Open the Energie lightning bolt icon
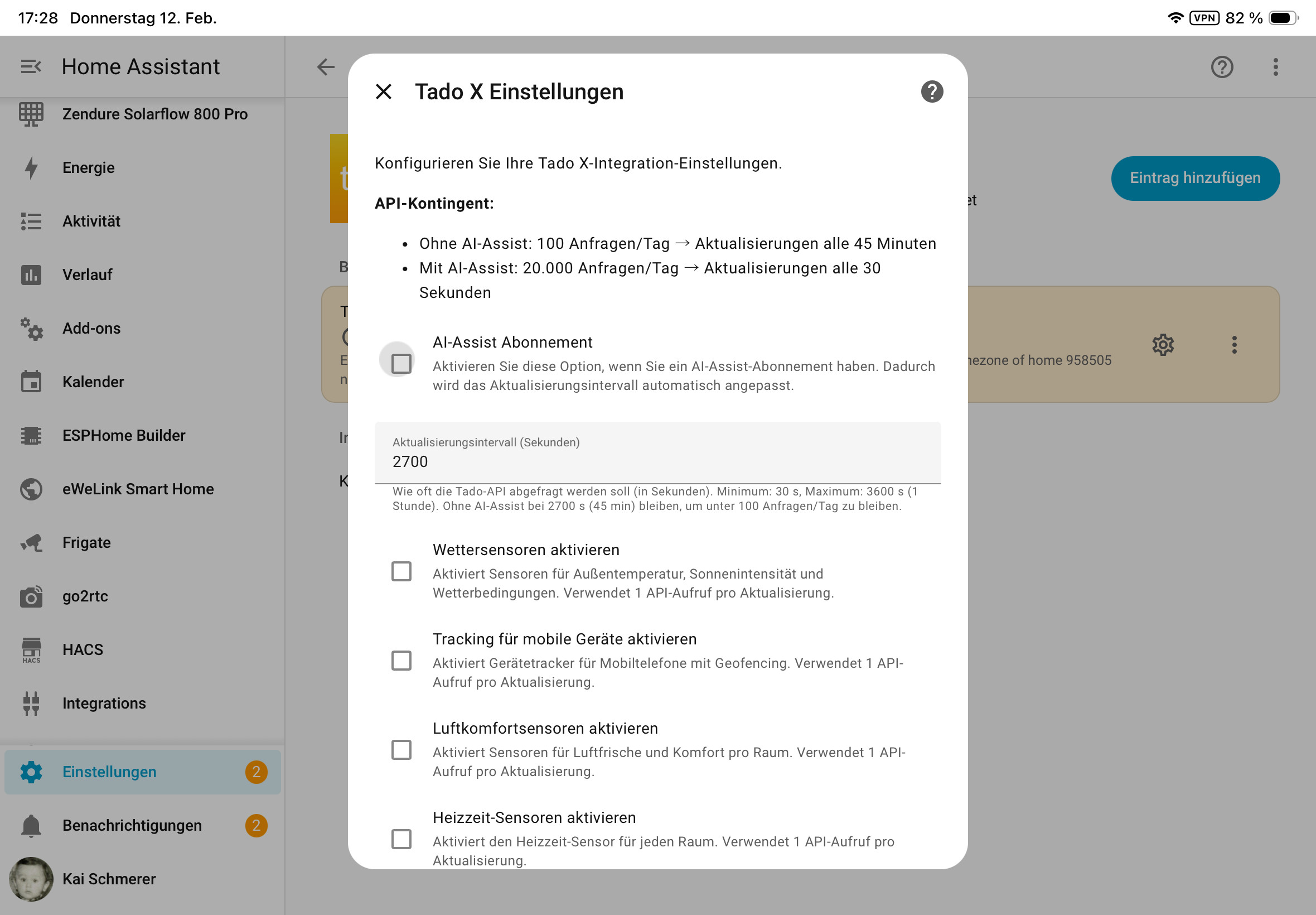 tap(31, 167)
